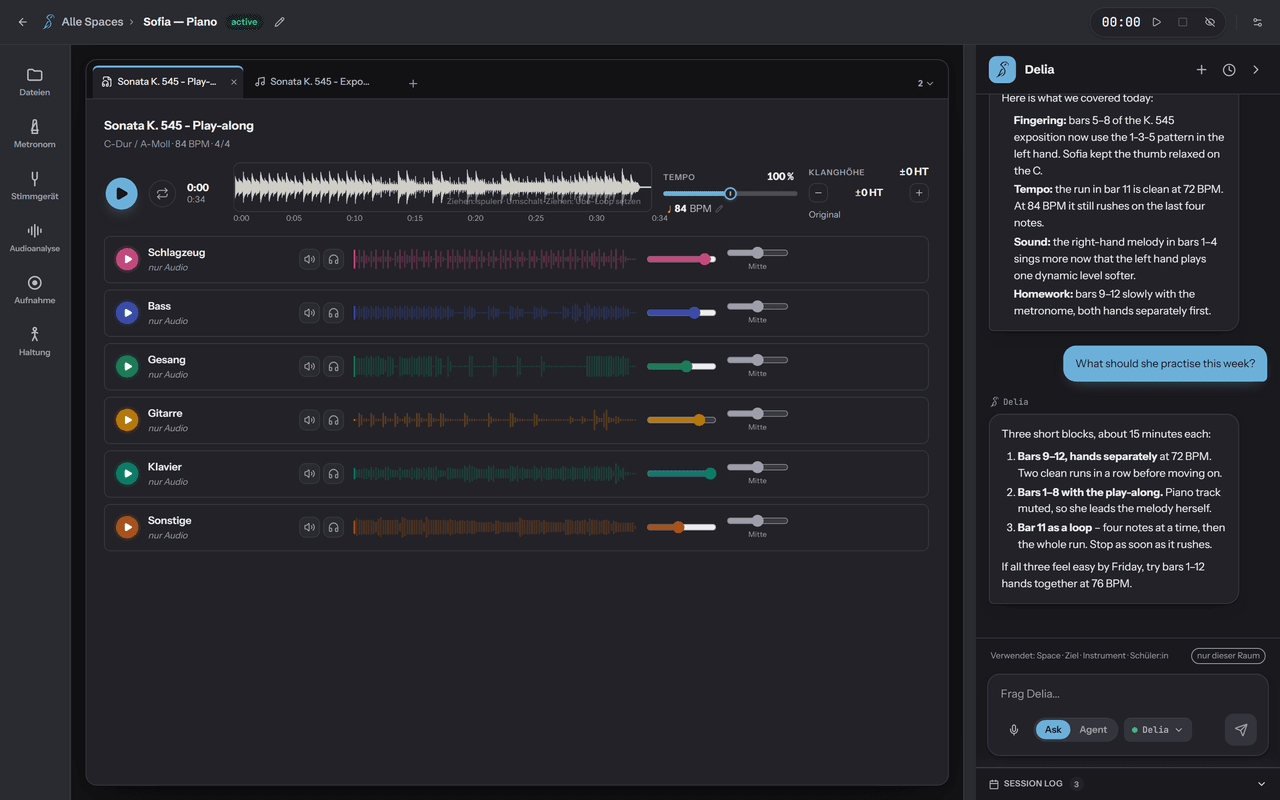1280x800 pixels.
Task: Stop the session timer
Action: (1183, 22)
